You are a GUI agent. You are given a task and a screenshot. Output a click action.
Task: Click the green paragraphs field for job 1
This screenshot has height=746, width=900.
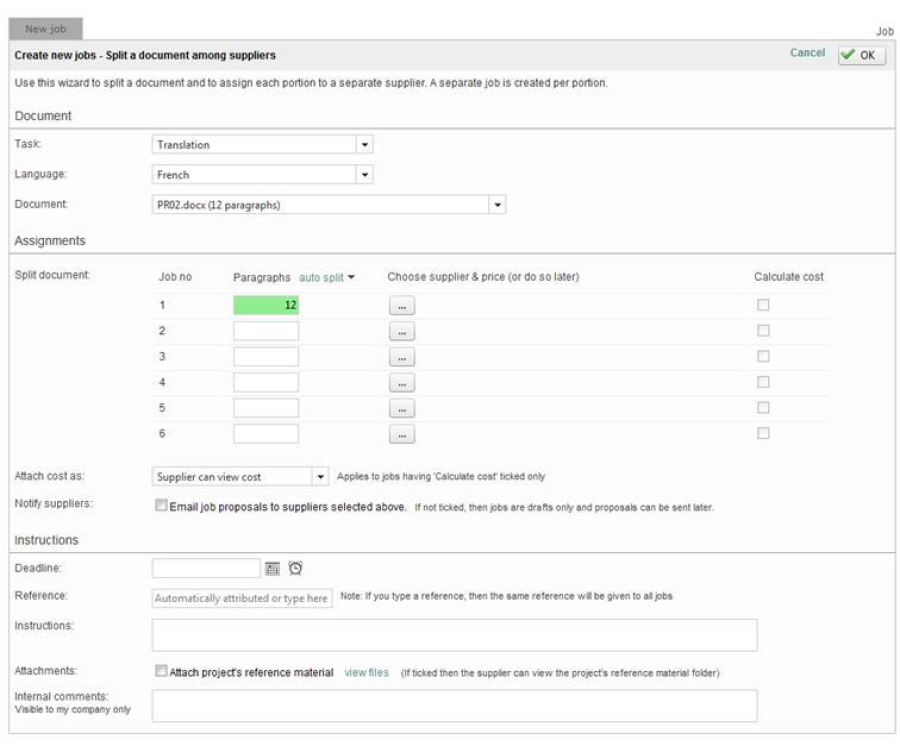pyautogui.click(x=266, y=305)
